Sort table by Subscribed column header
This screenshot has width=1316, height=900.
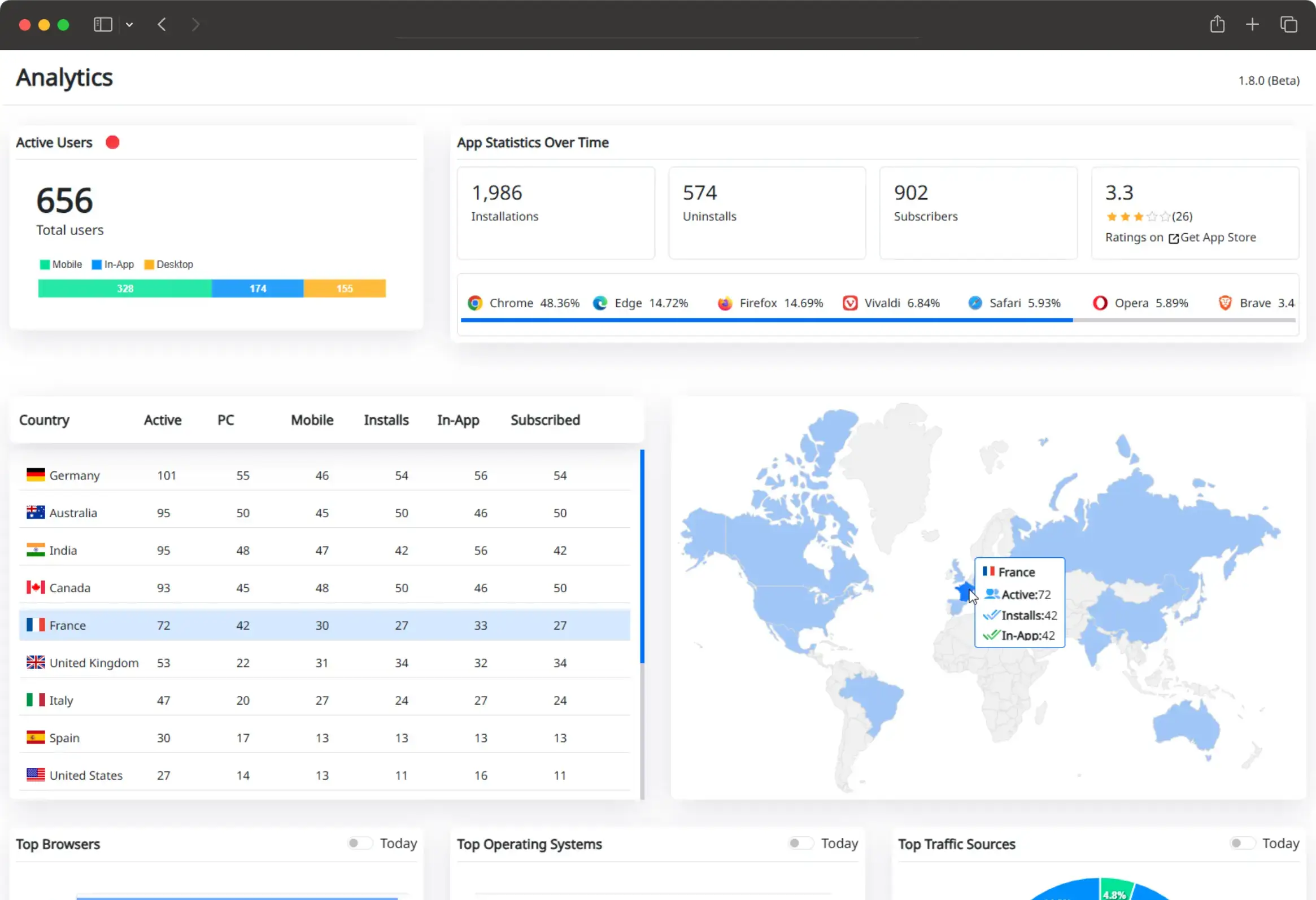point(545,420)
